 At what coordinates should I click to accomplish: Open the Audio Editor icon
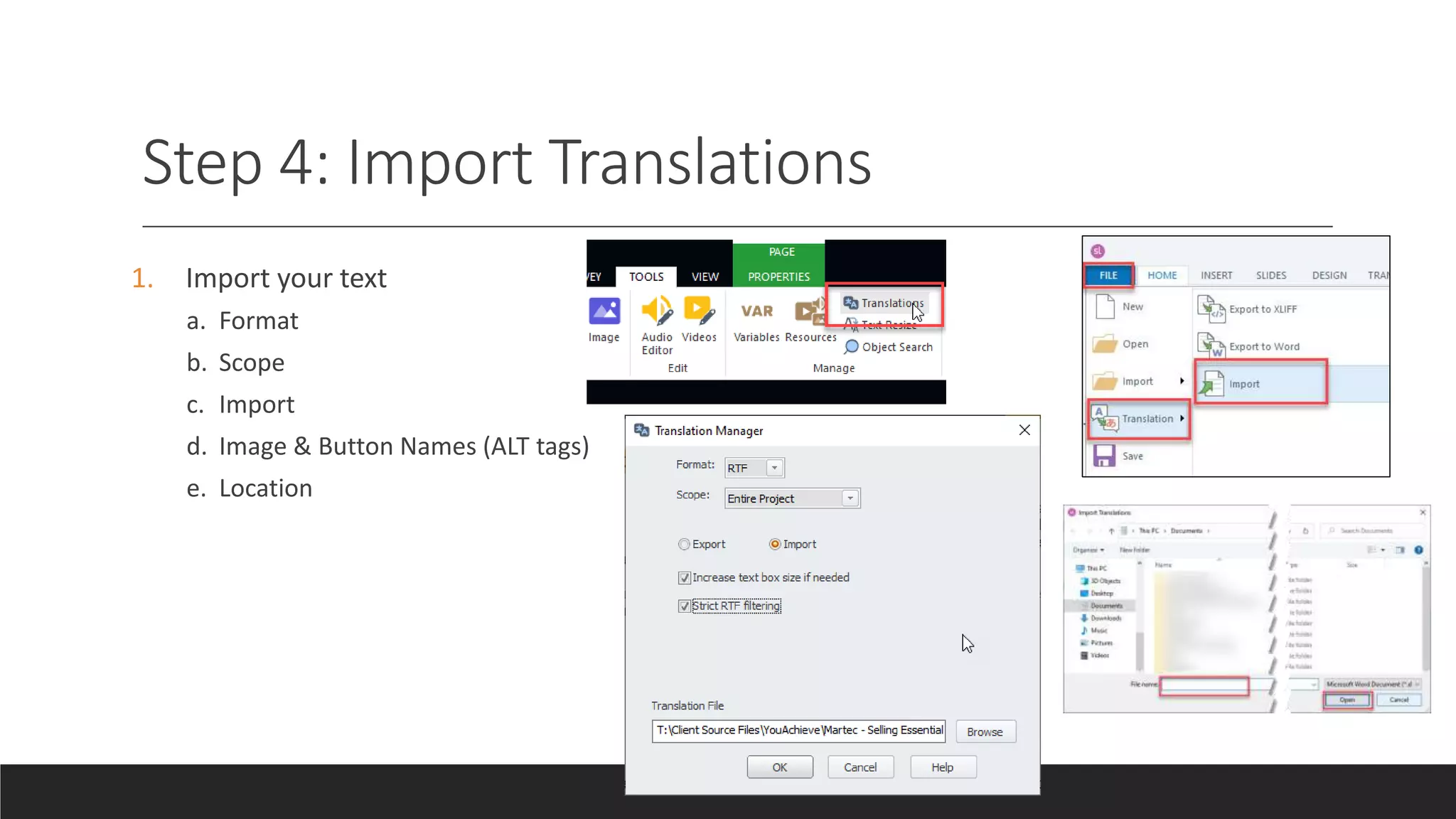point(657,311)
